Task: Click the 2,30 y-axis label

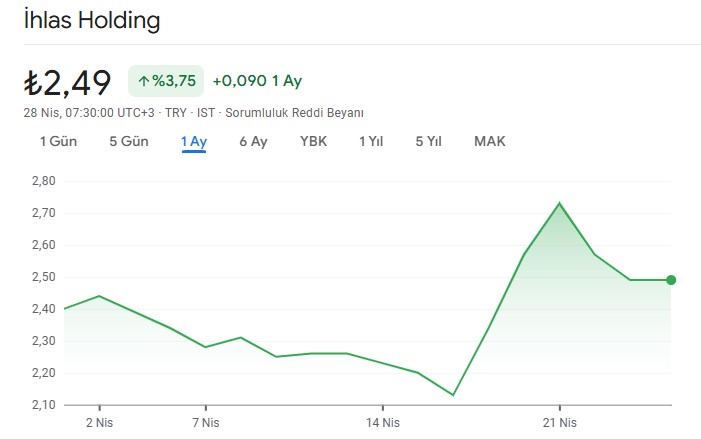Action: (x=44, y=341)
